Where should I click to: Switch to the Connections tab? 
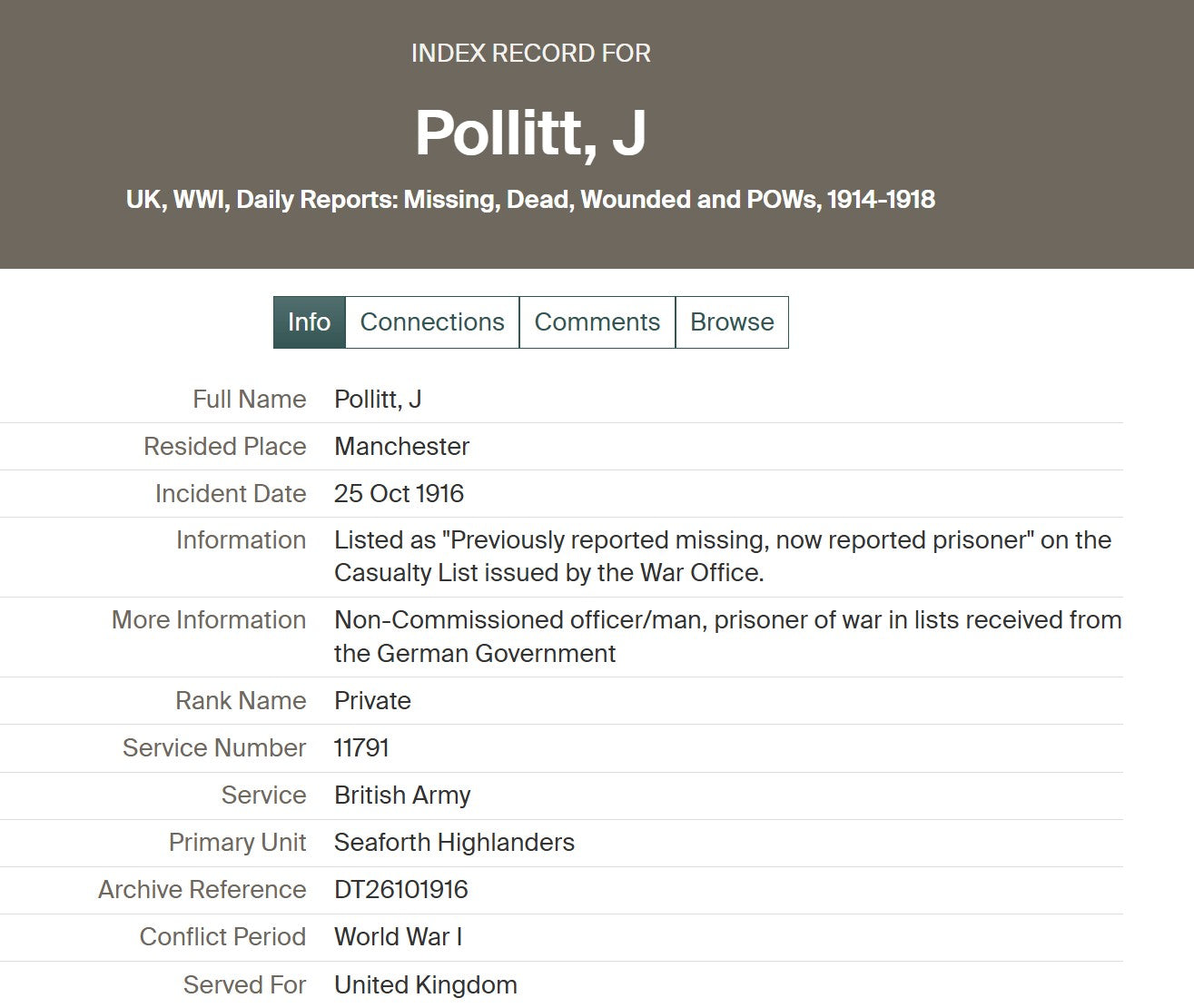point(432,322)
